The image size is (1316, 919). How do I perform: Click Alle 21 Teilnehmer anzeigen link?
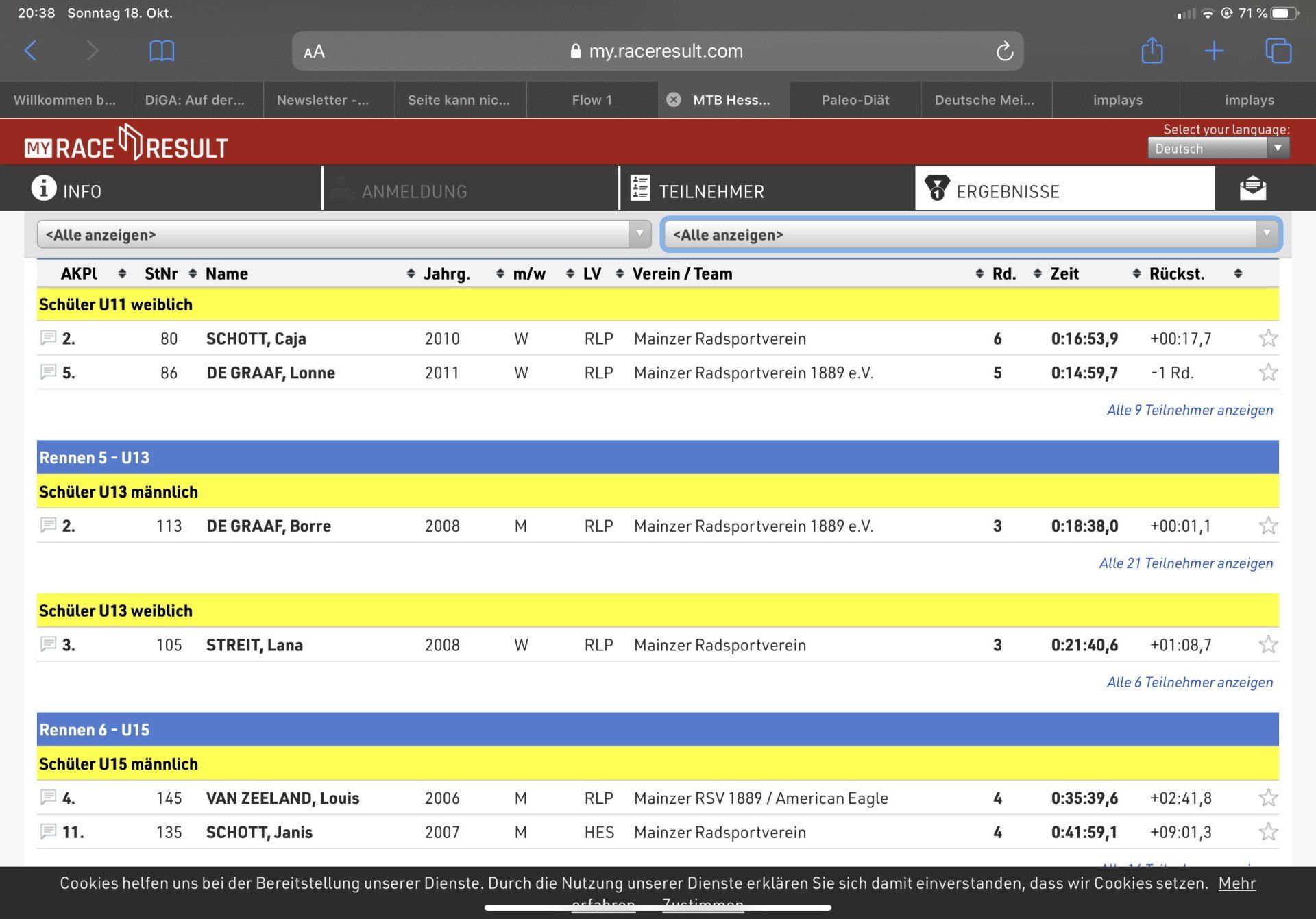1185,563
